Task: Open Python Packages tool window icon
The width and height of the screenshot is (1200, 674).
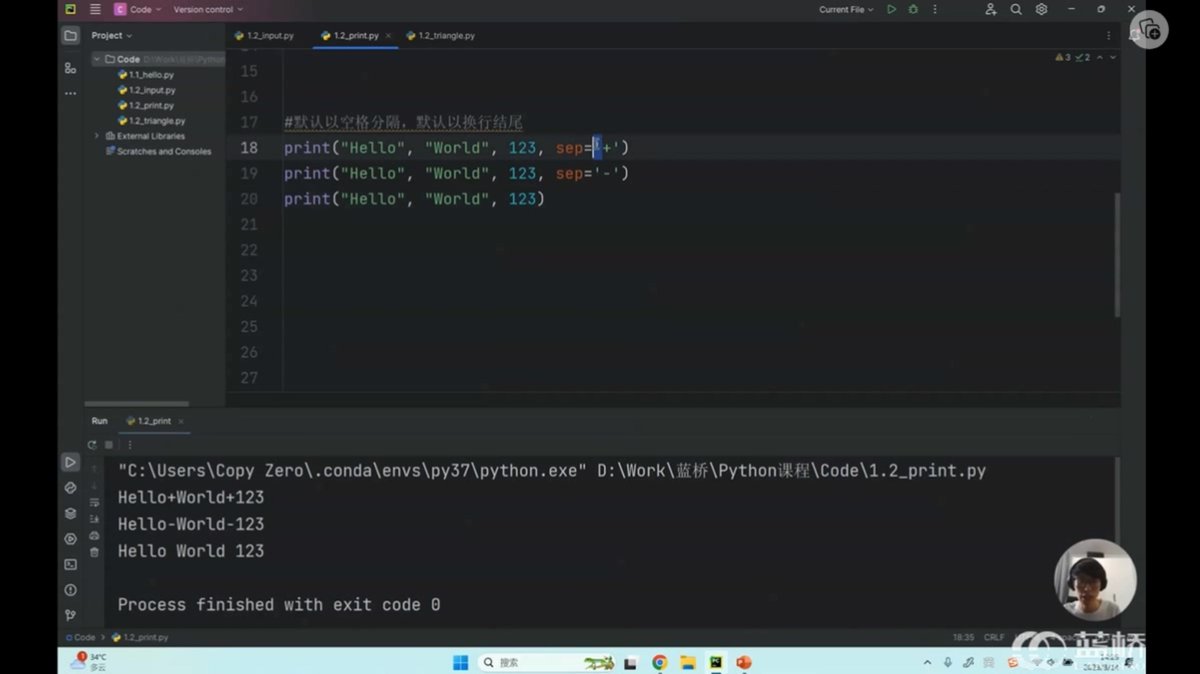Action: coord(70,513)
